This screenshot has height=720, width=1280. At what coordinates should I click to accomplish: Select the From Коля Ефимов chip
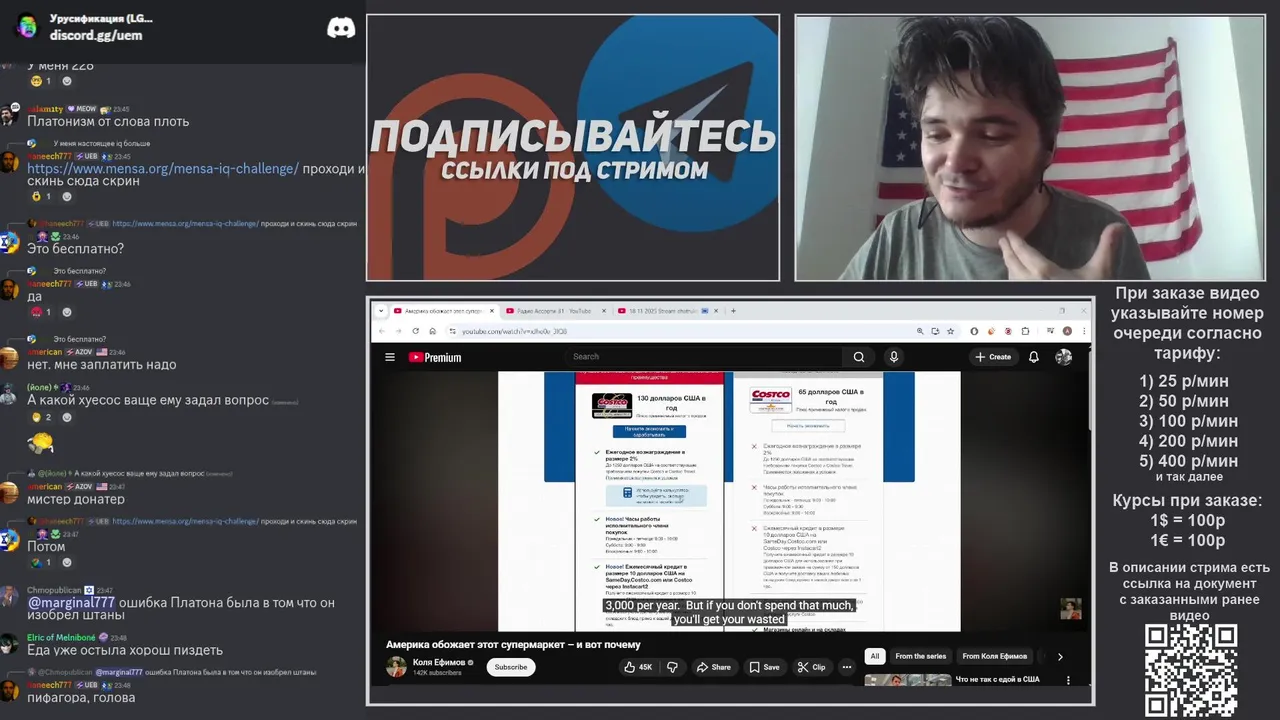pos(994,656)
